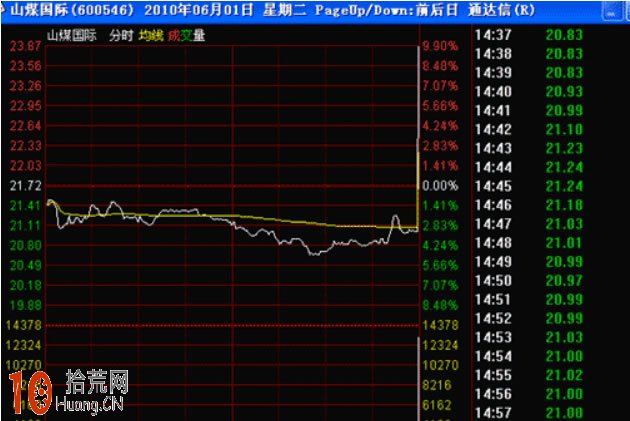This screenshot has height=421, width=630.
Task: Select the 14:49 time entry
Action: pos(493,262)
